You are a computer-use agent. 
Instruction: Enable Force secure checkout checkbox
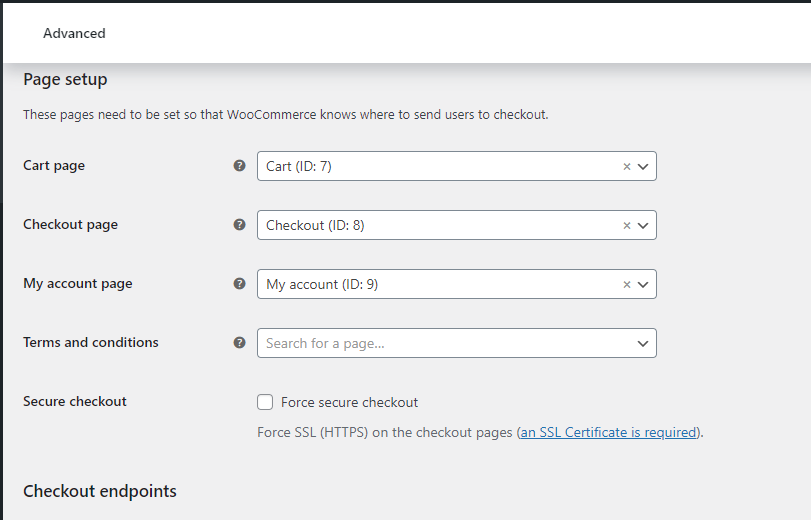(x=265, y=402)
